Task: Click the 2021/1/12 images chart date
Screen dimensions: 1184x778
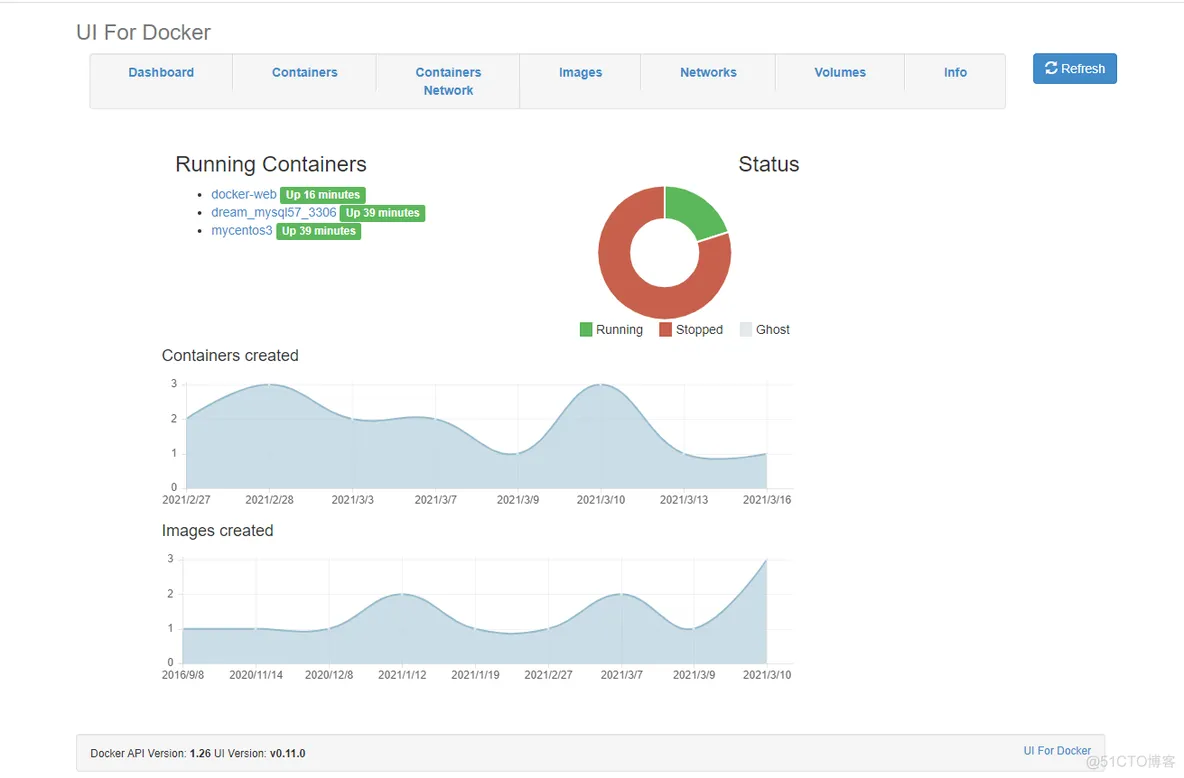Action: click(x=402, y=675)
